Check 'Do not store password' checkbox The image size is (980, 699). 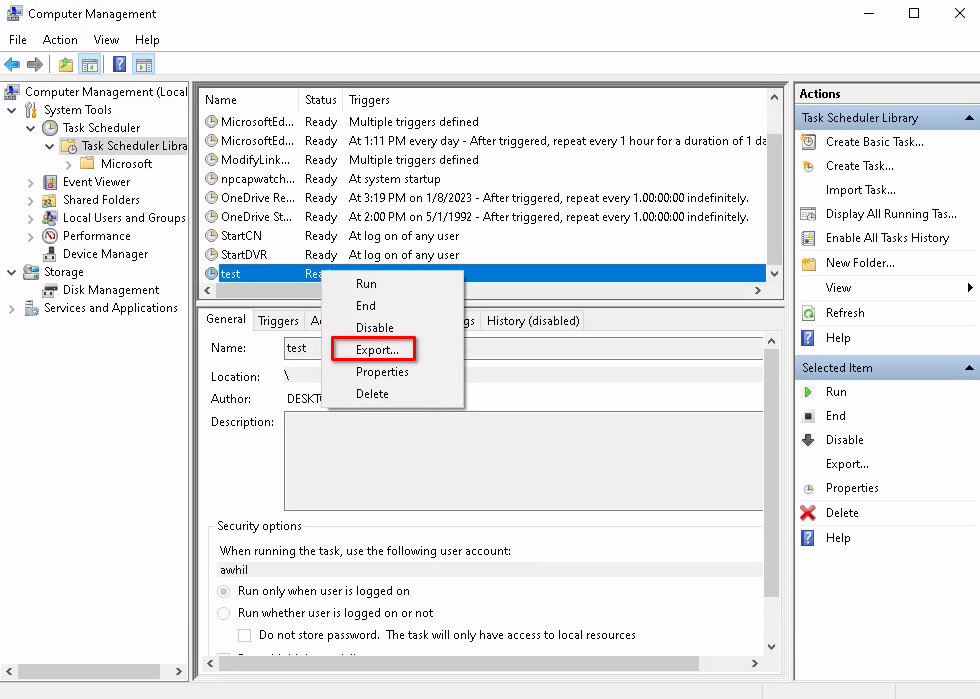pos(244,635)
